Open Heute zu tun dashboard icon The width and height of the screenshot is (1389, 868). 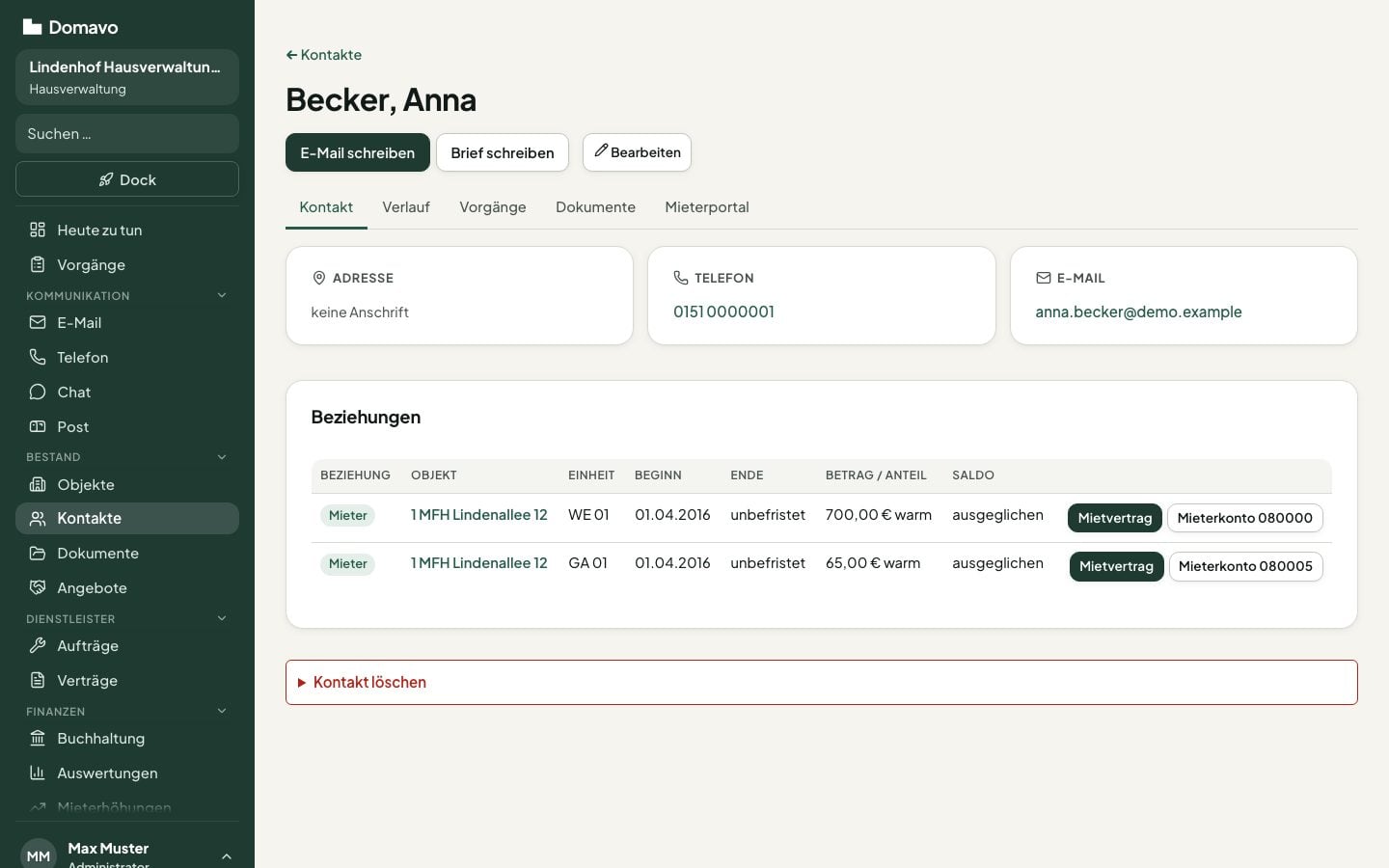coord(38,230)
